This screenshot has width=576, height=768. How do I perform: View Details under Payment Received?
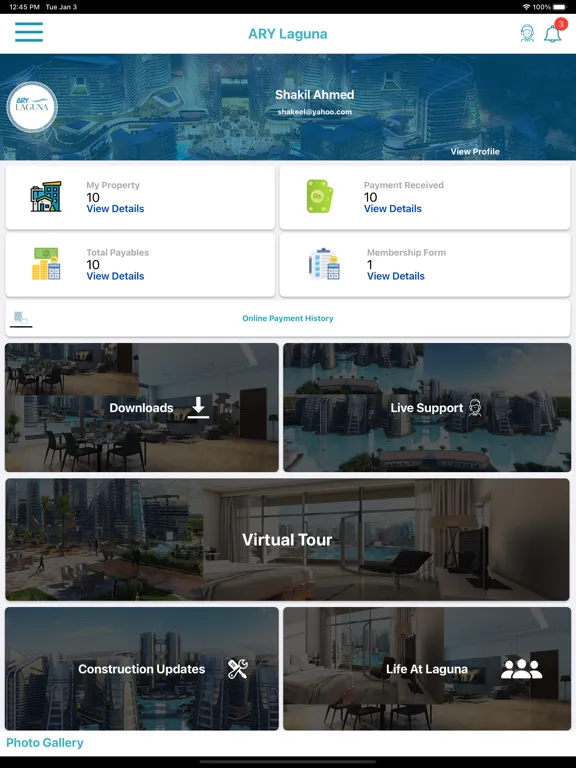pos(392,209)
